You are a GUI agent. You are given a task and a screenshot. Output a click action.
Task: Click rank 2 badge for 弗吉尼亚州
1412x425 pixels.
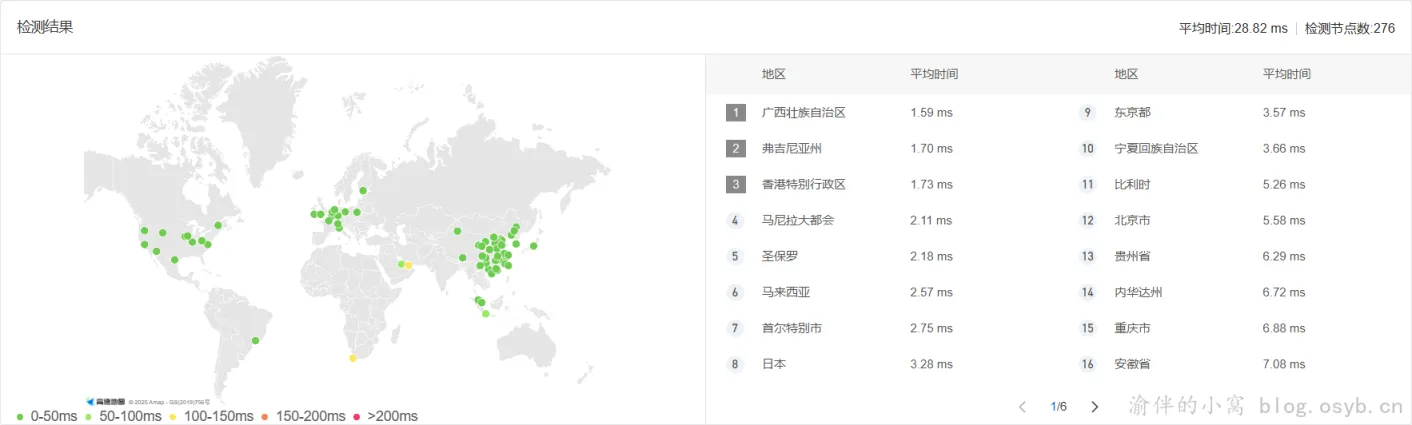tap(736, 149)
